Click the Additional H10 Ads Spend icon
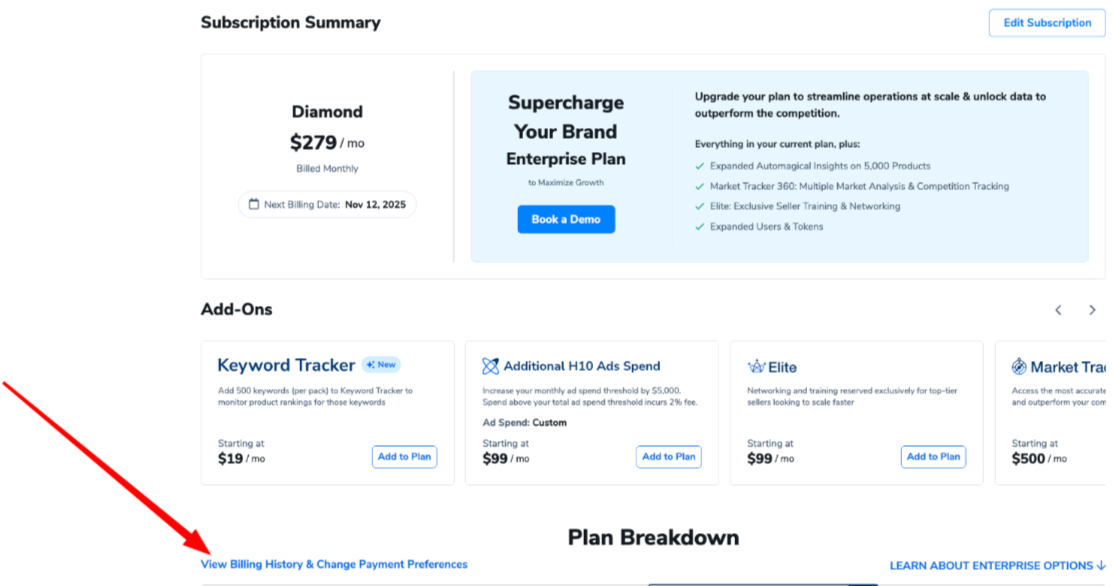The height and width of the screenshot is (586, 1113). coord(491,366)
